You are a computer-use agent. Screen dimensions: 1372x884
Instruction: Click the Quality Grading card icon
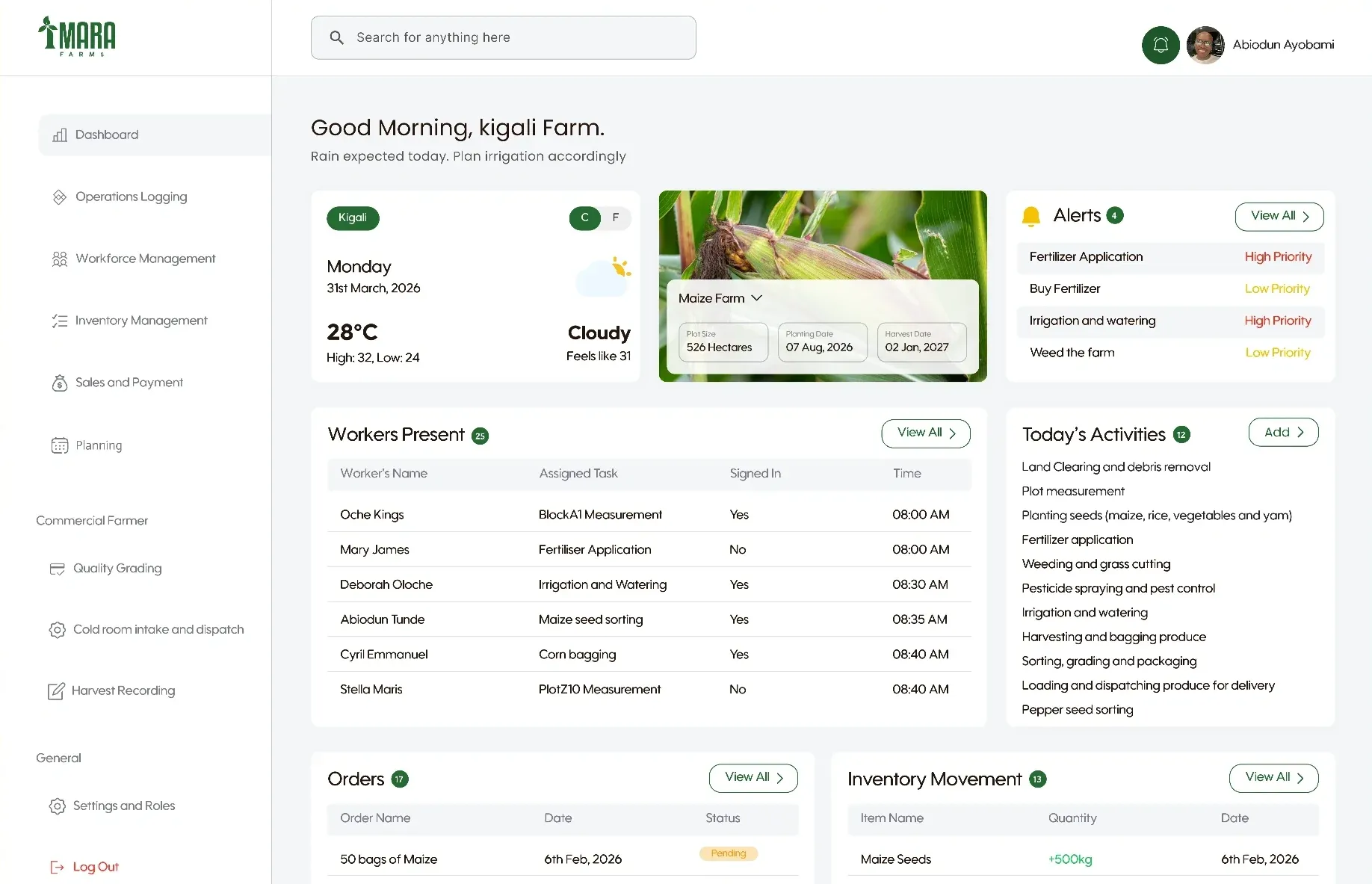point(58,569)
